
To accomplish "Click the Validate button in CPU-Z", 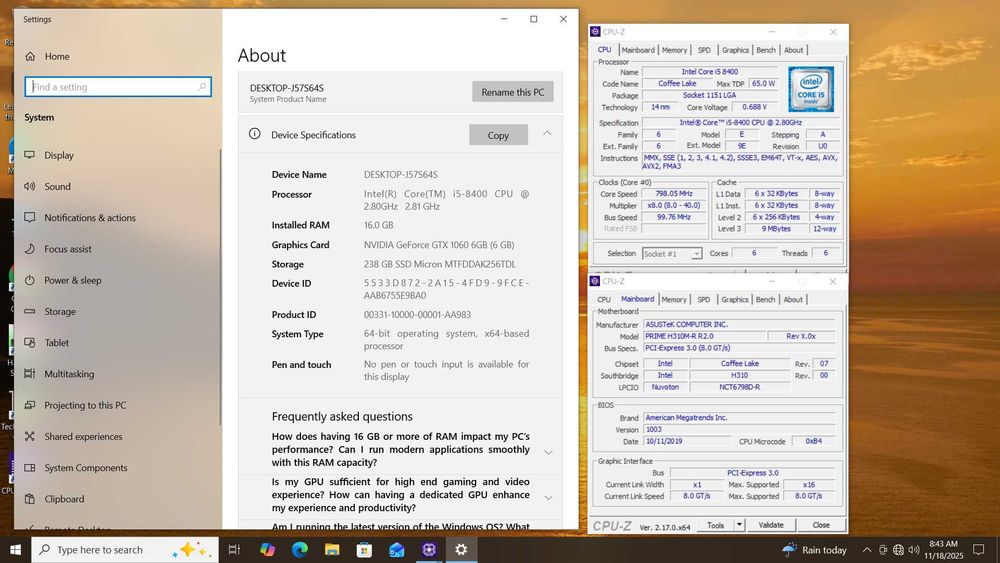I will point(770,525).
